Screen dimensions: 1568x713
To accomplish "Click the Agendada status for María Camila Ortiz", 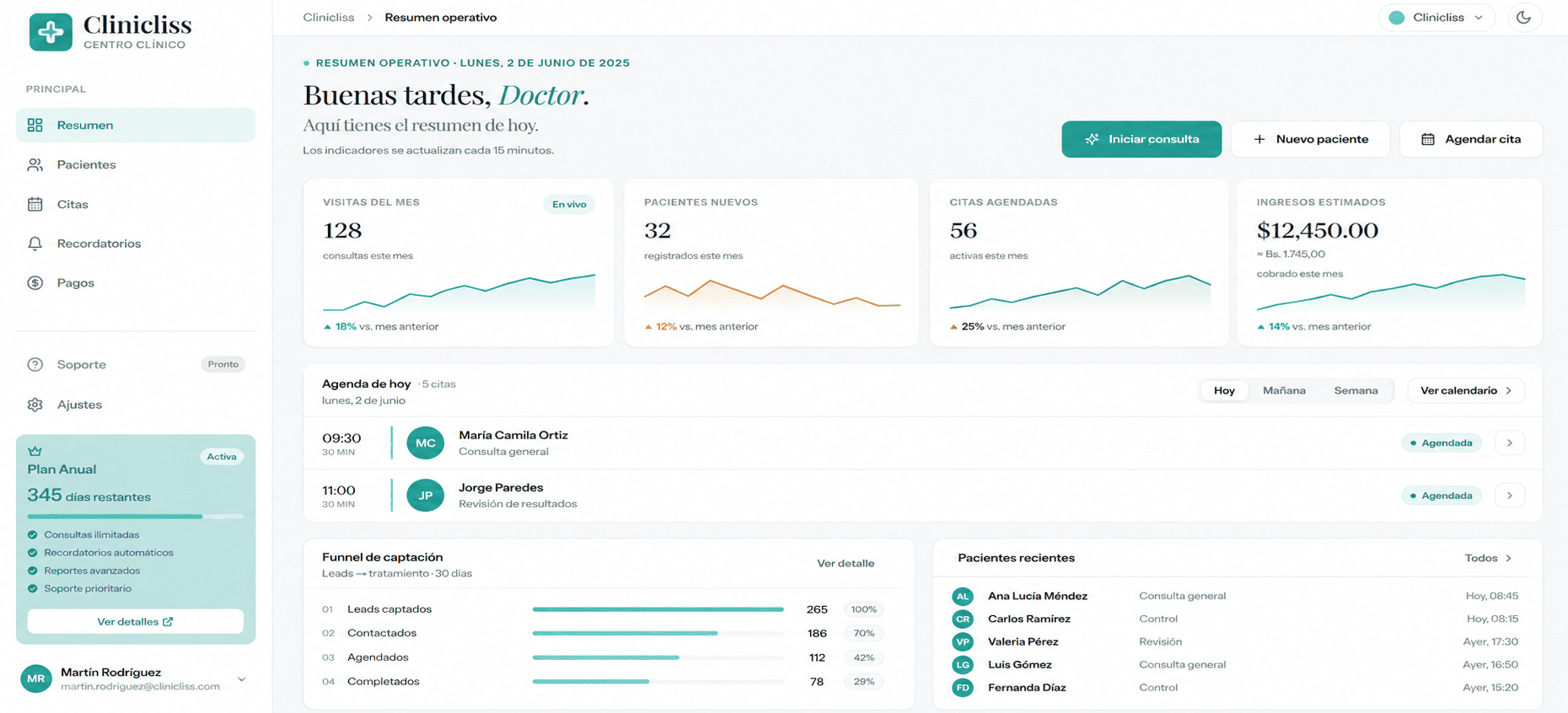I will point(1442,442).
